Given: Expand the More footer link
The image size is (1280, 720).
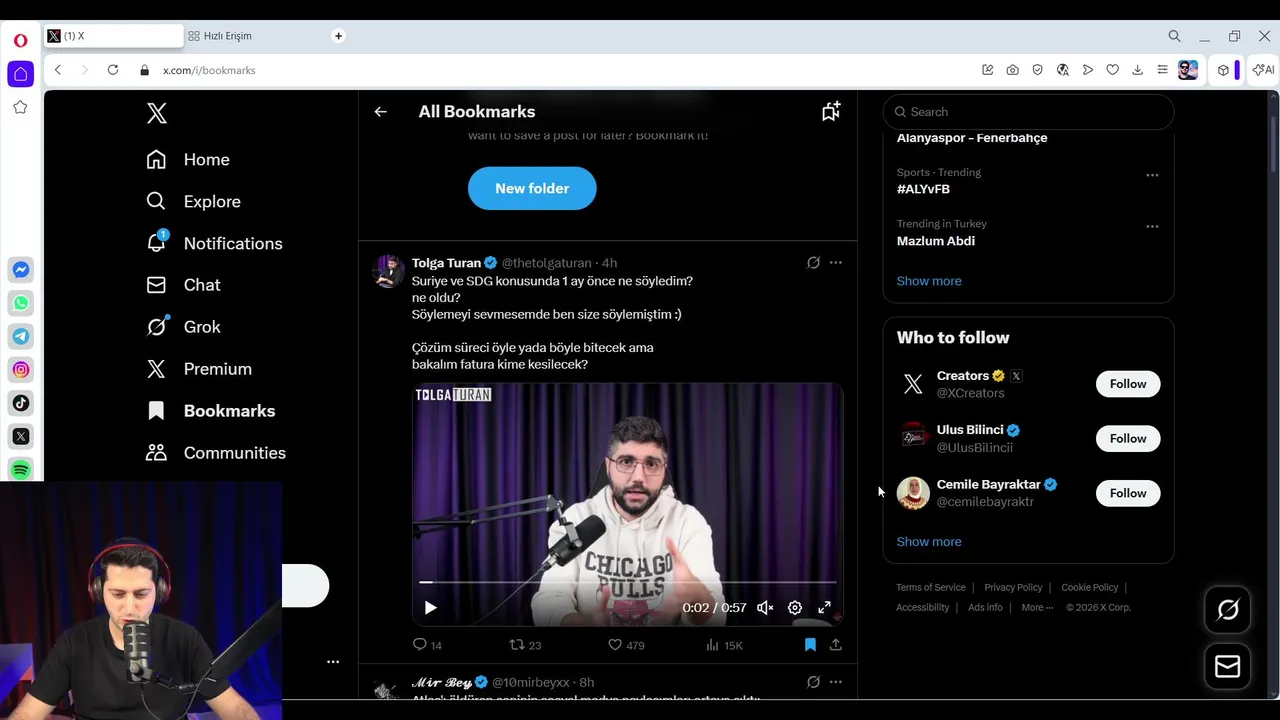Looking at the screenshot, I should (1037, 607).
